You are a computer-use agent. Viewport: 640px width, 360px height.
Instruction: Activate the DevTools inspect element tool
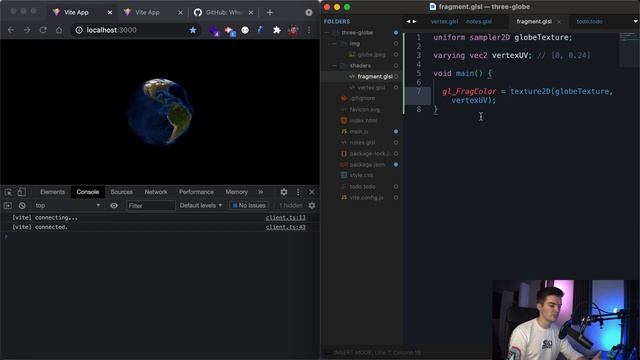[x=8, y=192]
